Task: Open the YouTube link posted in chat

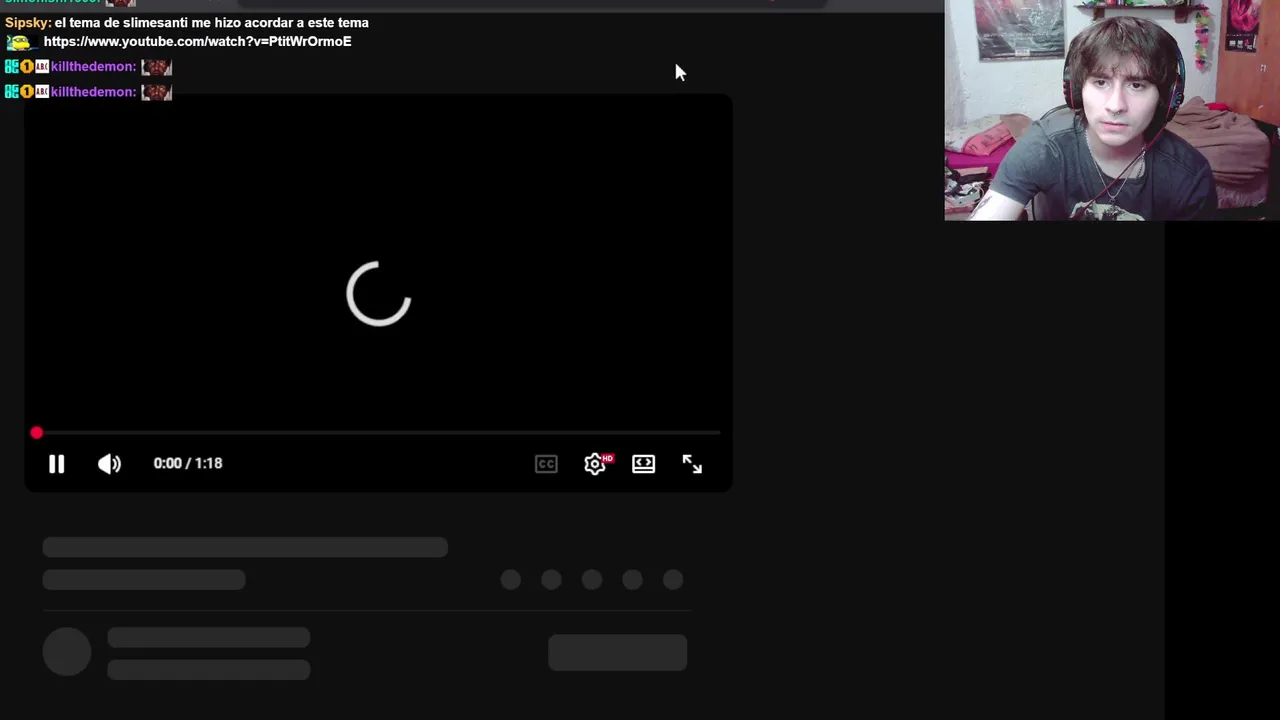Action: (x=197, y=42)
